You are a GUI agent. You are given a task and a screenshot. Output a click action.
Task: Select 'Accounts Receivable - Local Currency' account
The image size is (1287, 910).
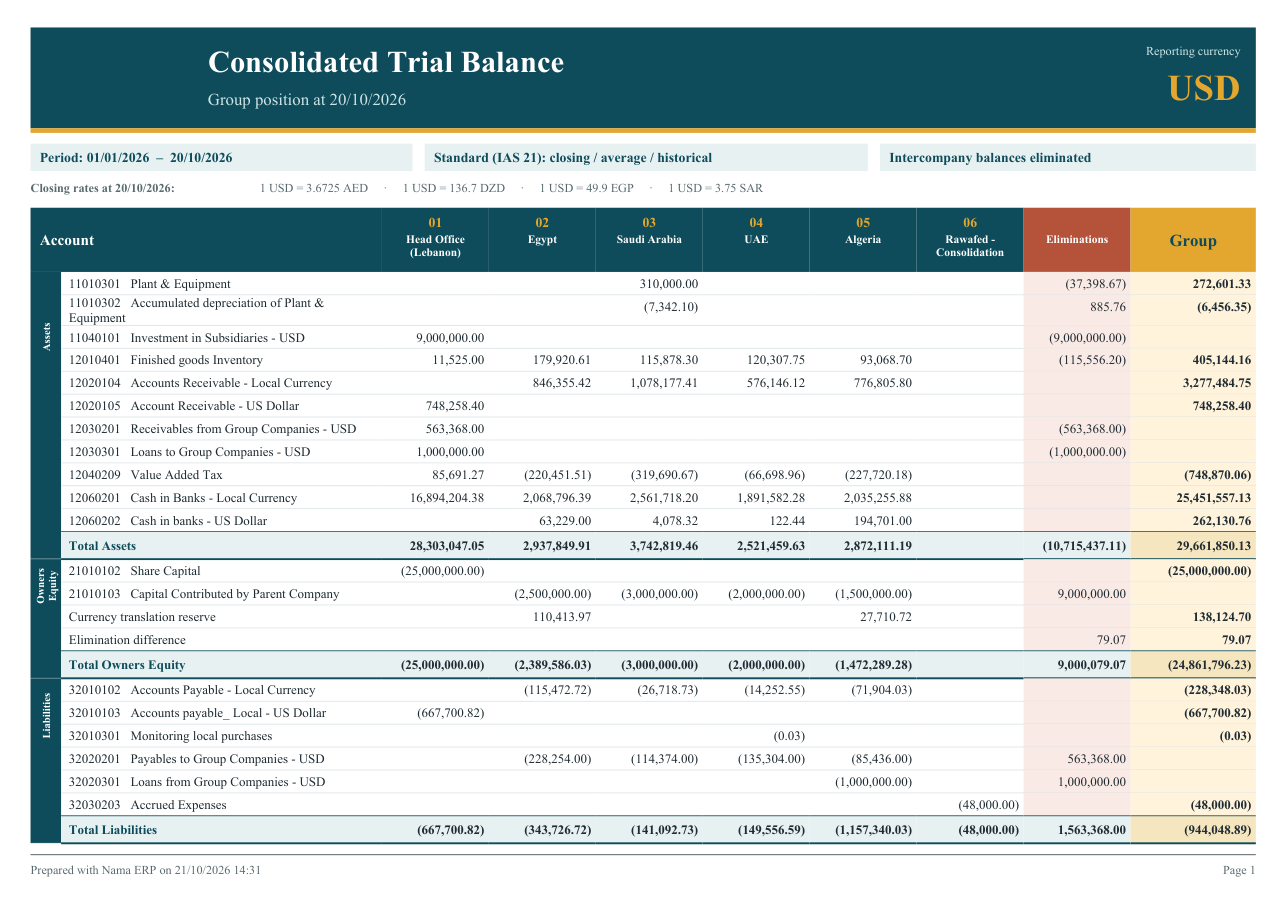[200, 383]
